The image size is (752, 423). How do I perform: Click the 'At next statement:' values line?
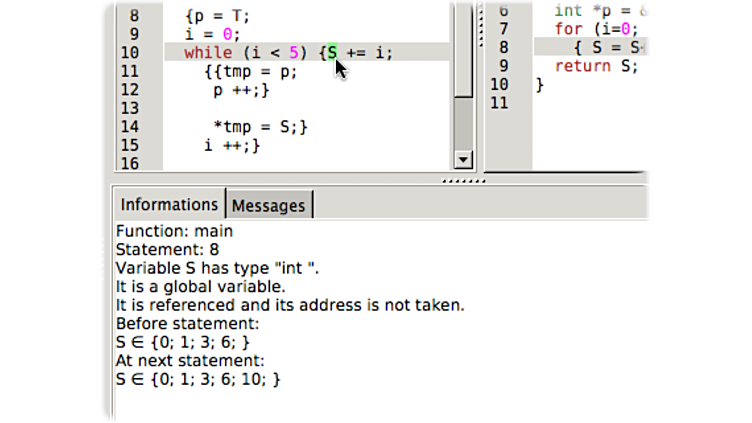[x=198, y=379]
